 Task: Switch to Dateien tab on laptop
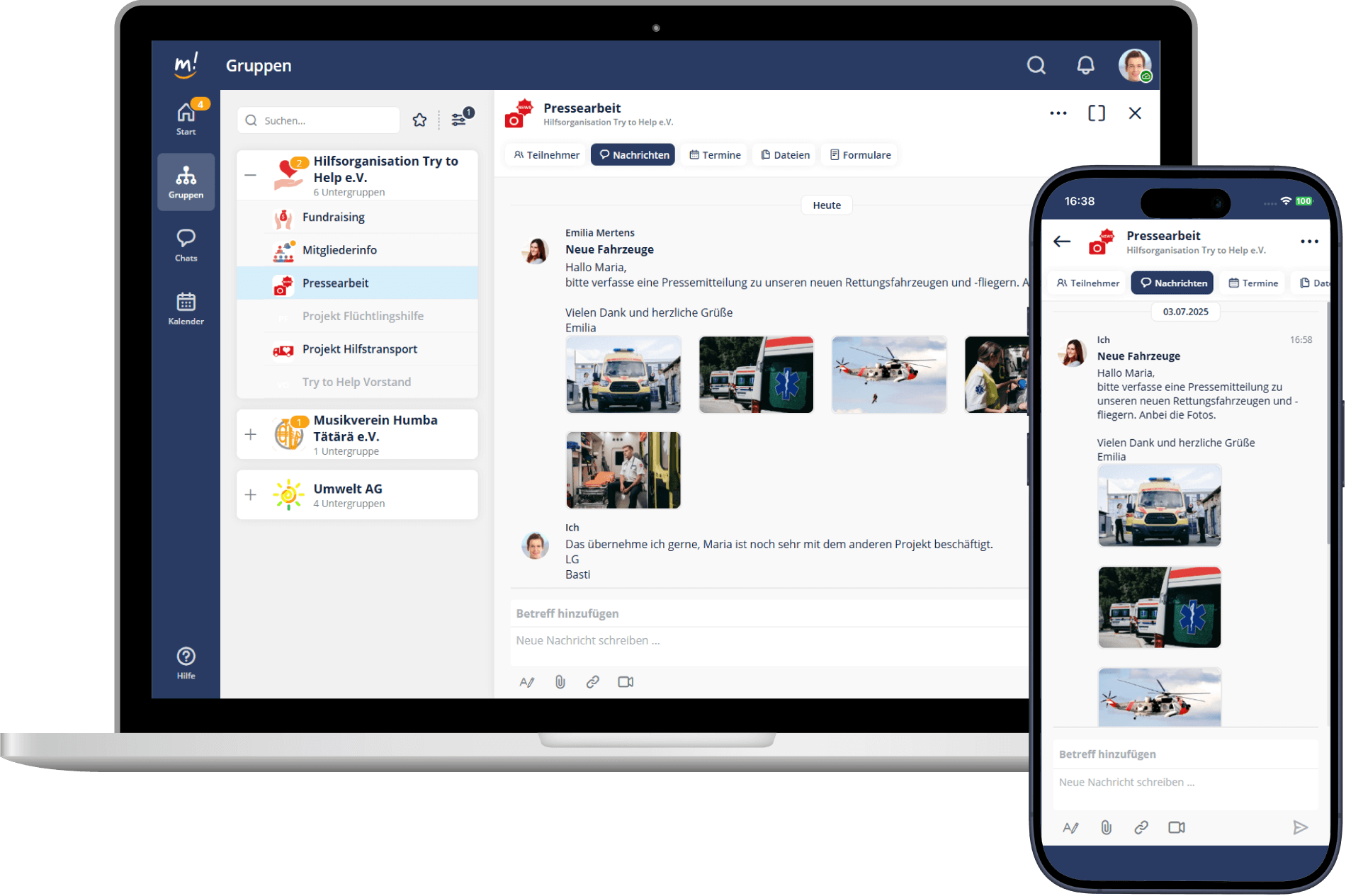[784, 154]
